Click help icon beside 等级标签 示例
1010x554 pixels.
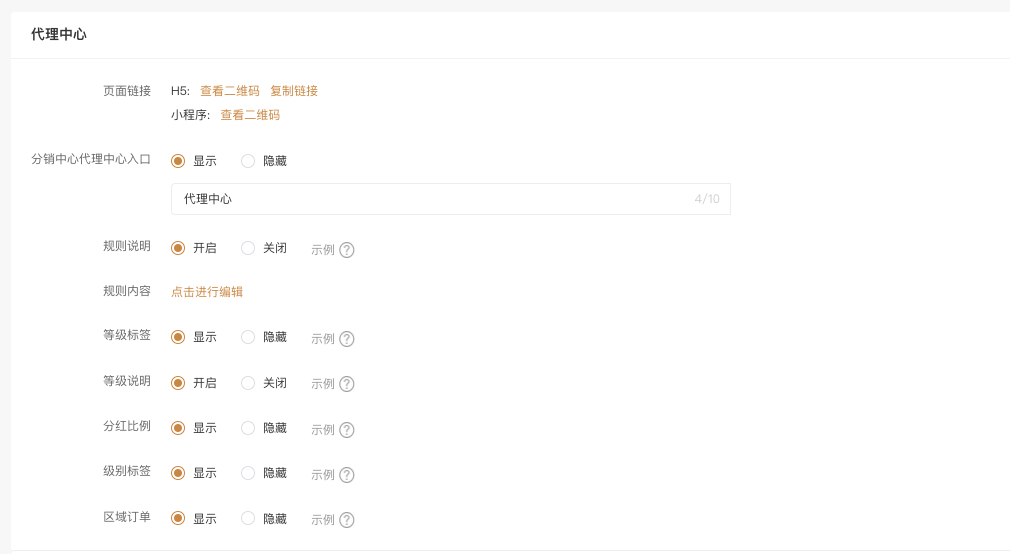point(347,339)
